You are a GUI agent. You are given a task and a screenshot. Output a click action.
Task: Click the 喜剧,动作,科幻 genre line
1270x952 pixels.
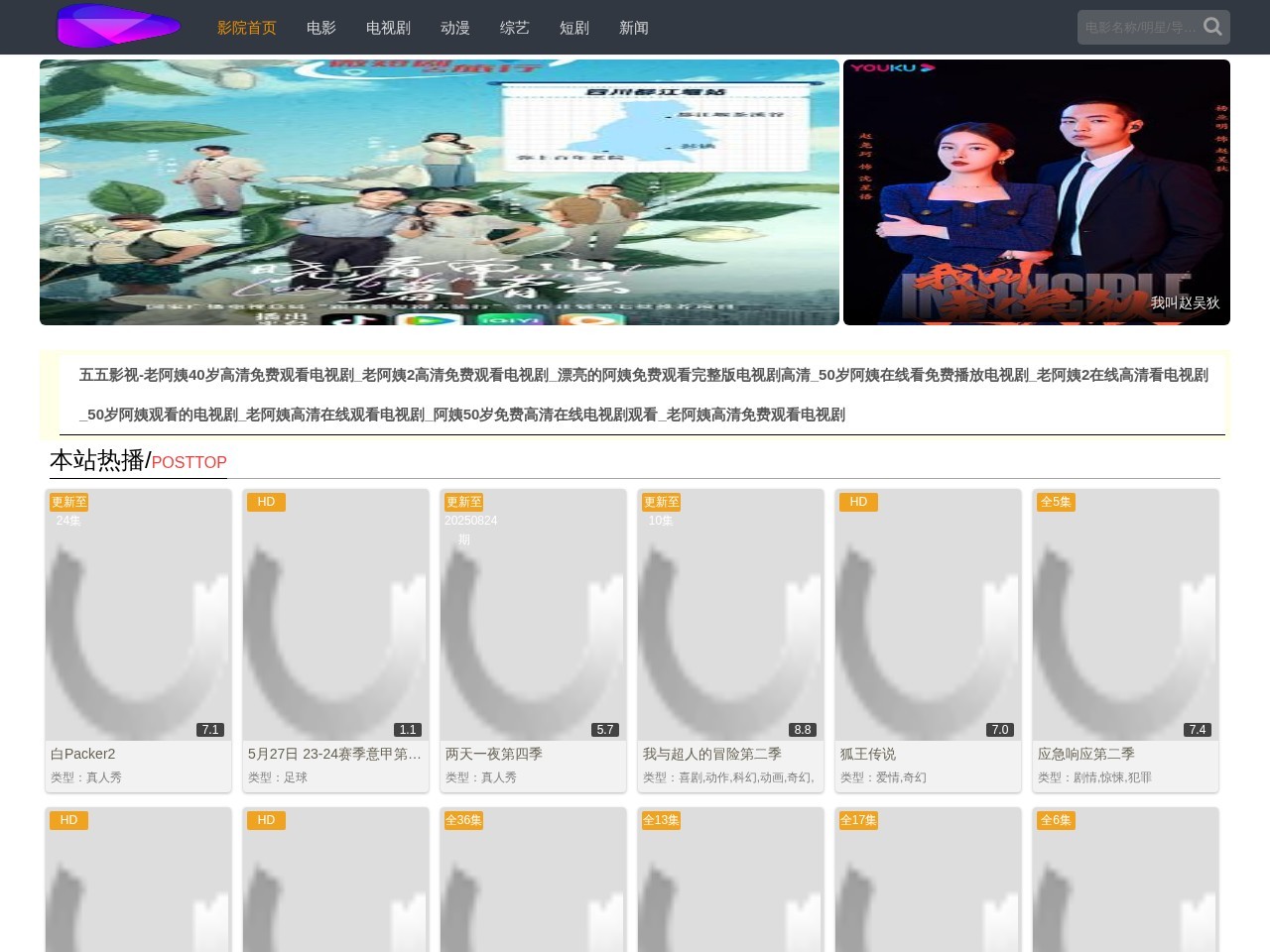[728, 777]
